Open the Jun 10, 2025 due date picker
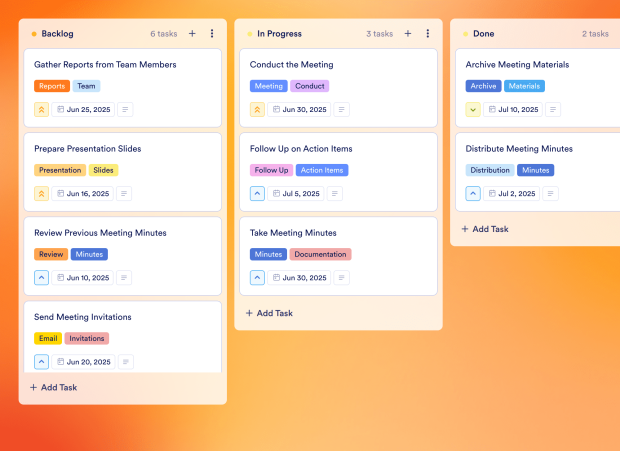 tap(83, 278)
